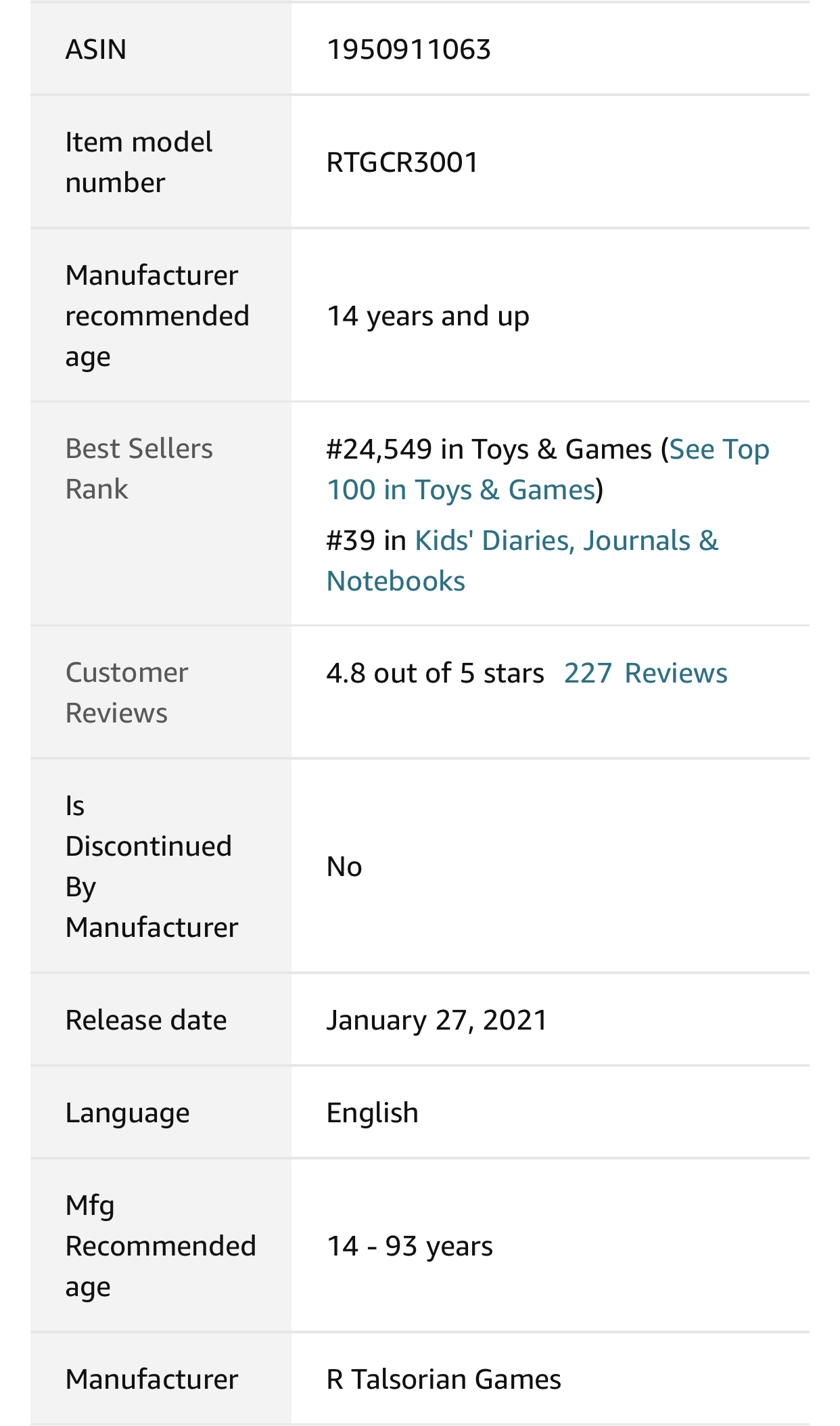Screen dimensions: 840x1426
Task: Open Kids' Diaries, Journals & Notebooks category link
Action: coord(565,541)
